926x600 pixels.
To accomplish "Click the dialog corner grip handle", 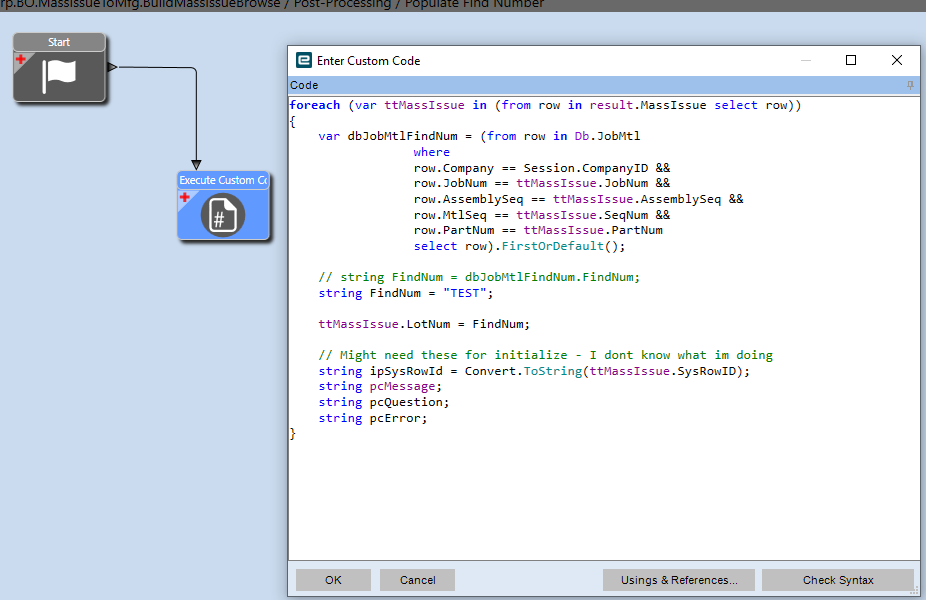I will coord(916,590).
